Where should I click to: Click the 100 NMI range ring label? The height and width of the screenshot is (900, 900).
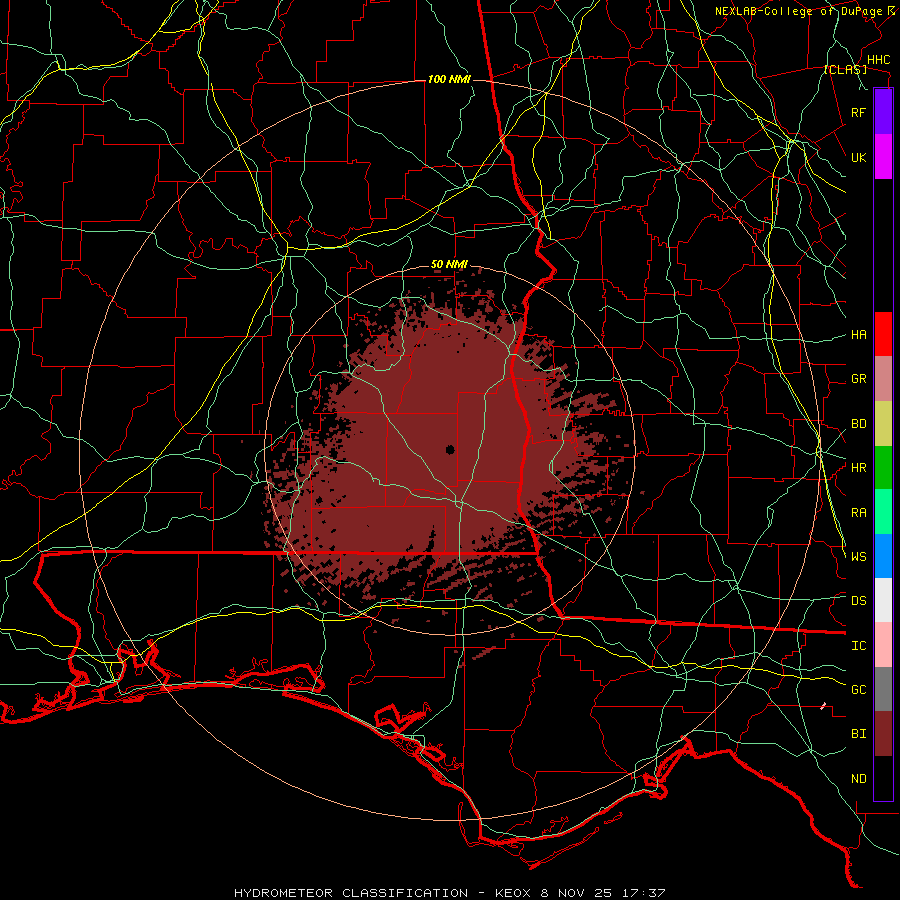[x=449, y=79]
